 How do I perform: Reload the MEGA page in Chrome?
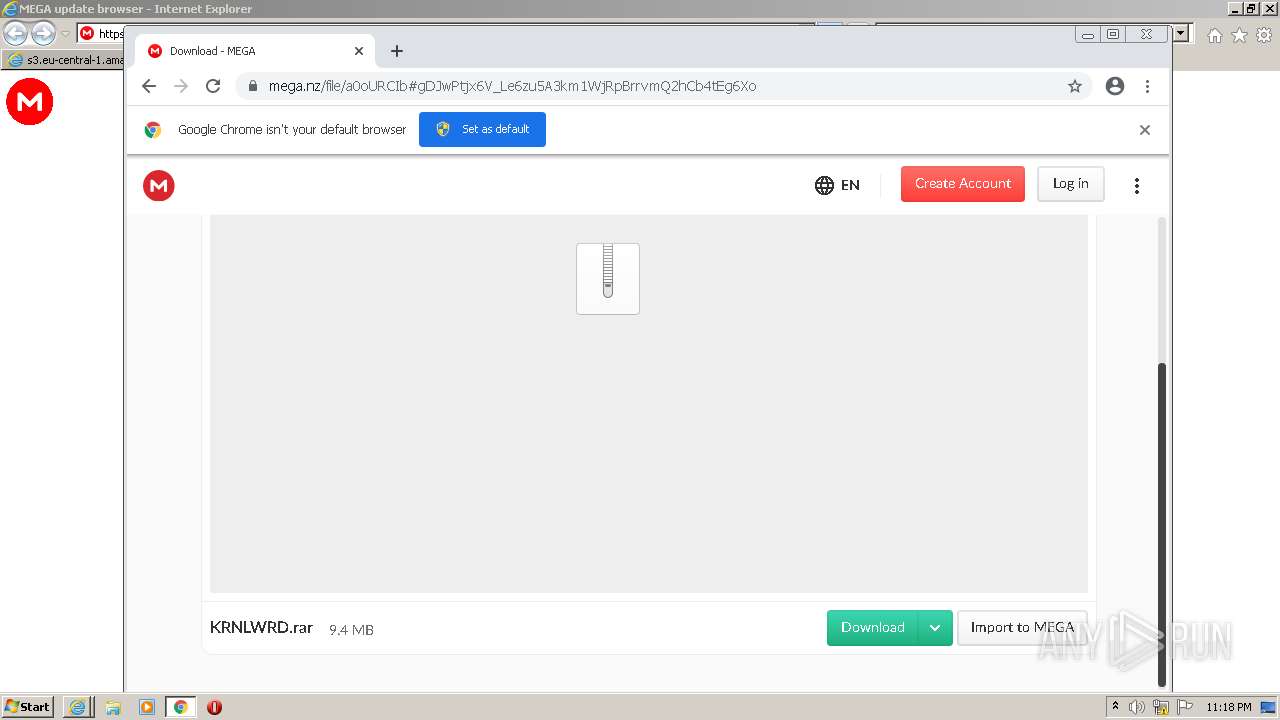[213, 86]
